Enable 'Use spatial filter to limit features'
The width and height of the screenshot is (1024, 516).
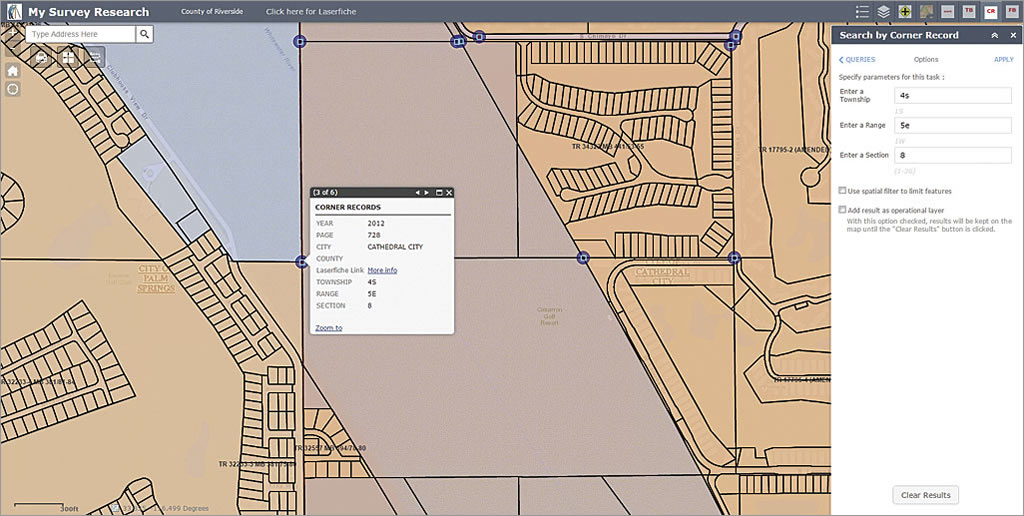[x=843, y=190]
